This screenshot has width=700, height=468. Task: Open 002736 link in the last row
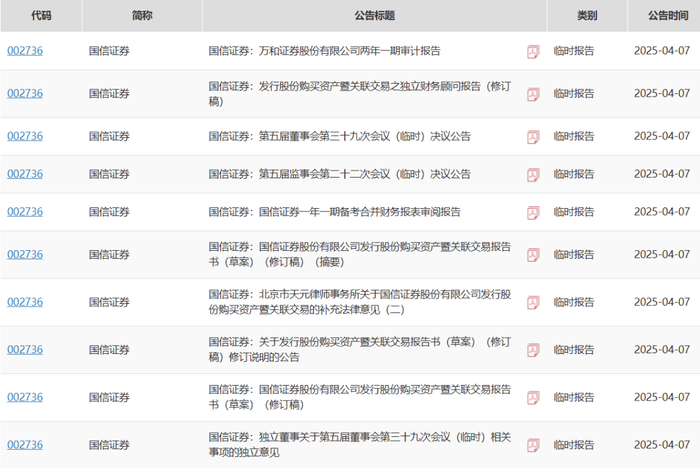point(25,445)
